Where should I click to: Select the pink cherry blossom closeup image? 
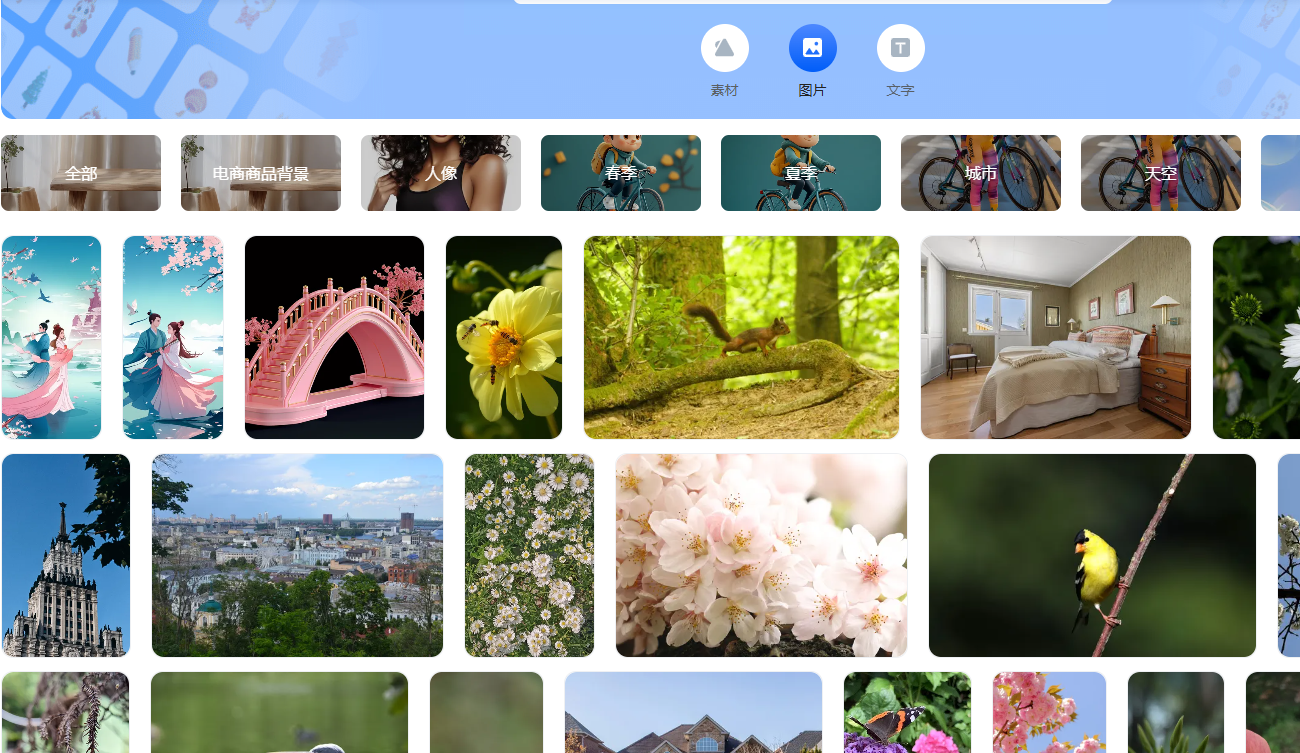761,555
